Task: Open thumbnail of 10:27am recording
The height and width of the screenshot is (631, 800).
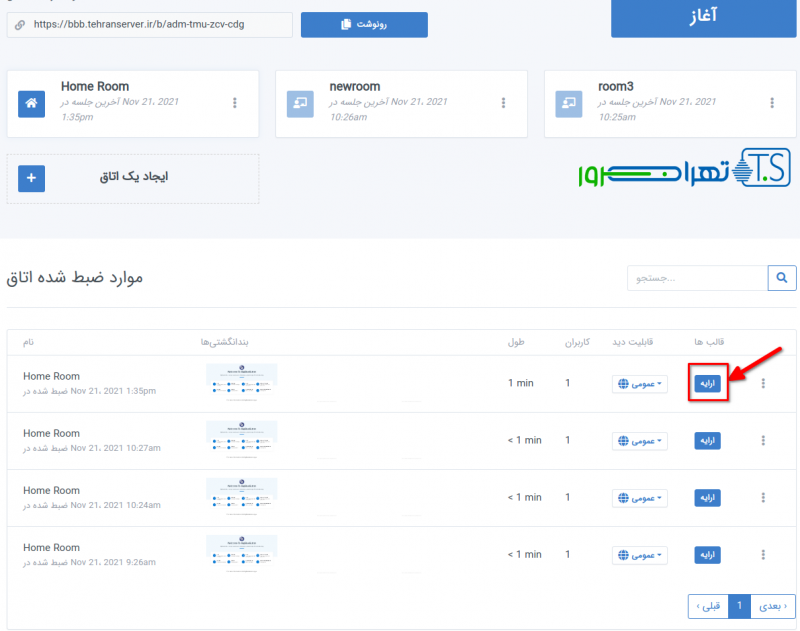Action: (241, 433)
